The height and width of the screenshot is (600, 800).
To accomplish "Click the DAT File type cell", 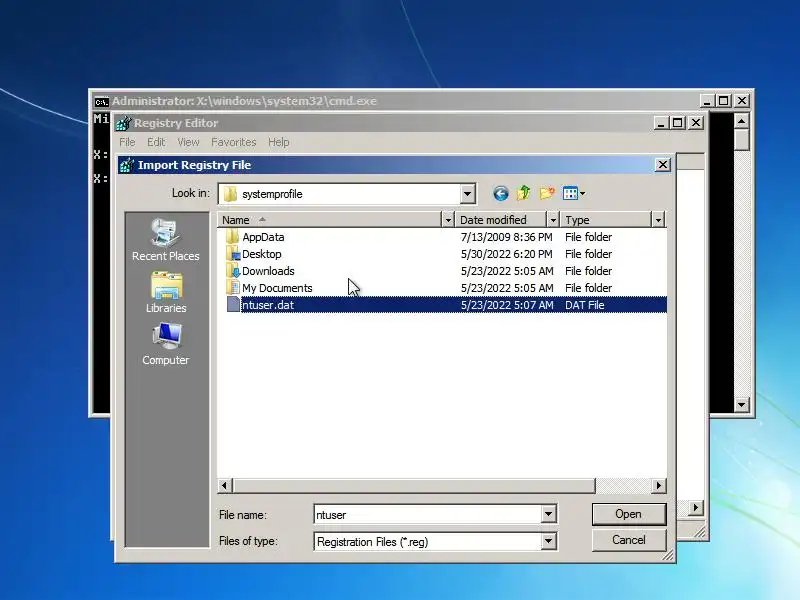I will (585, 305).
